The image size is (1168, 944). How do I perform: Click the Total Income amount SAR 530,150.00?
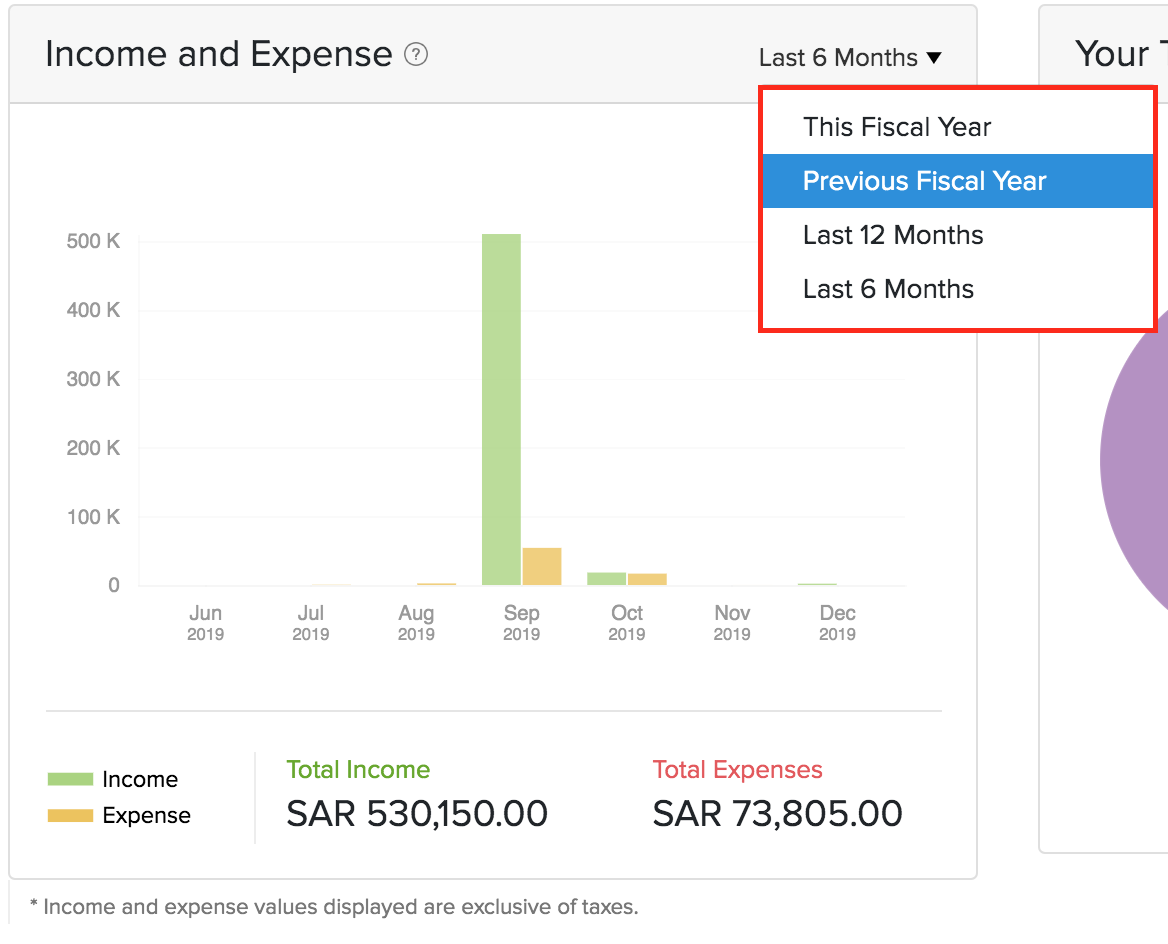[417, 813]
